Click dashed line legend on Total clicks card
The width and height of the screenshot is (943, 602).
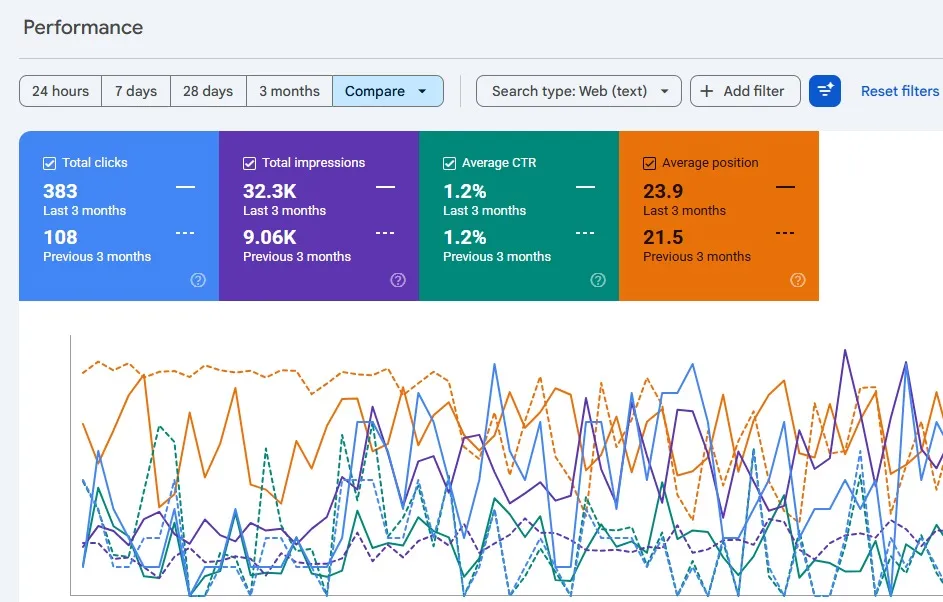(x=185, y=233)
